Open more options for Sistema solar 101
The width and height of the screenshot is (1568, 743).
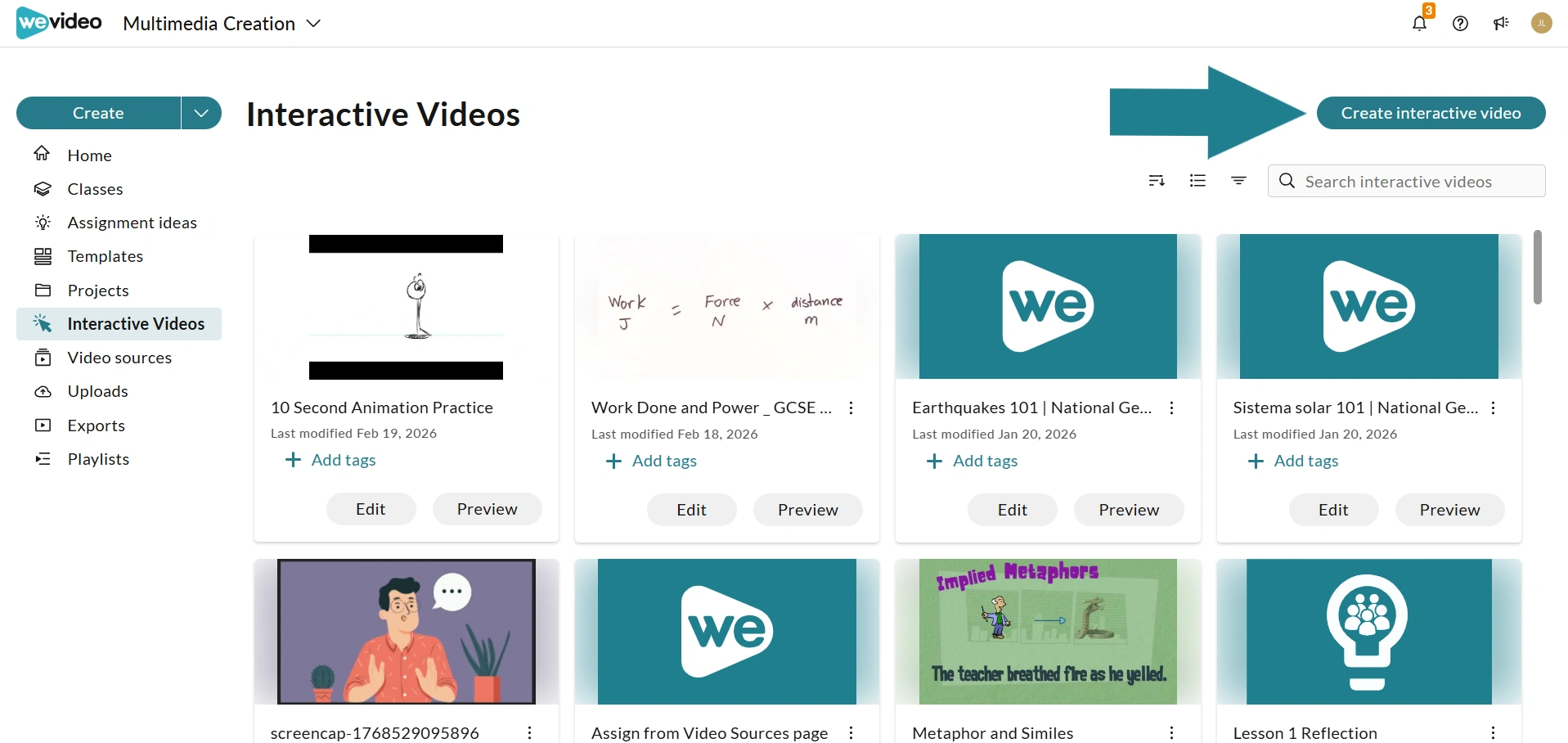(x=1493, y=408)
